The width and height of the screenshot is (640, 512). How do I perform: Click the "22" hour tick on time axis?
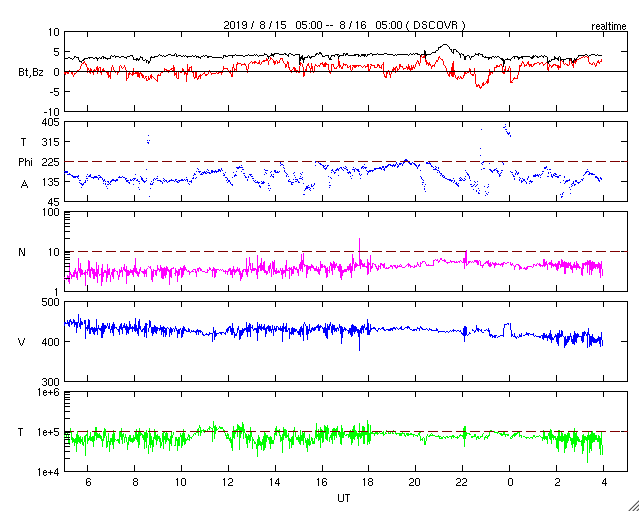[x=463, y=482]
